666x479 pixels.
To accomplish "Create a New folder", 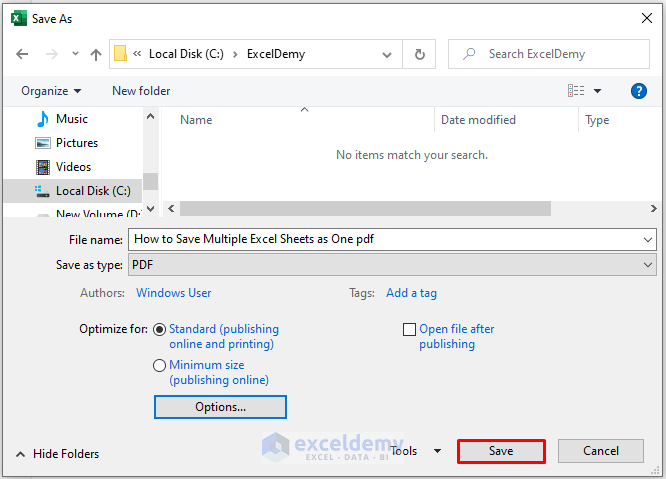I will (141, 91).
